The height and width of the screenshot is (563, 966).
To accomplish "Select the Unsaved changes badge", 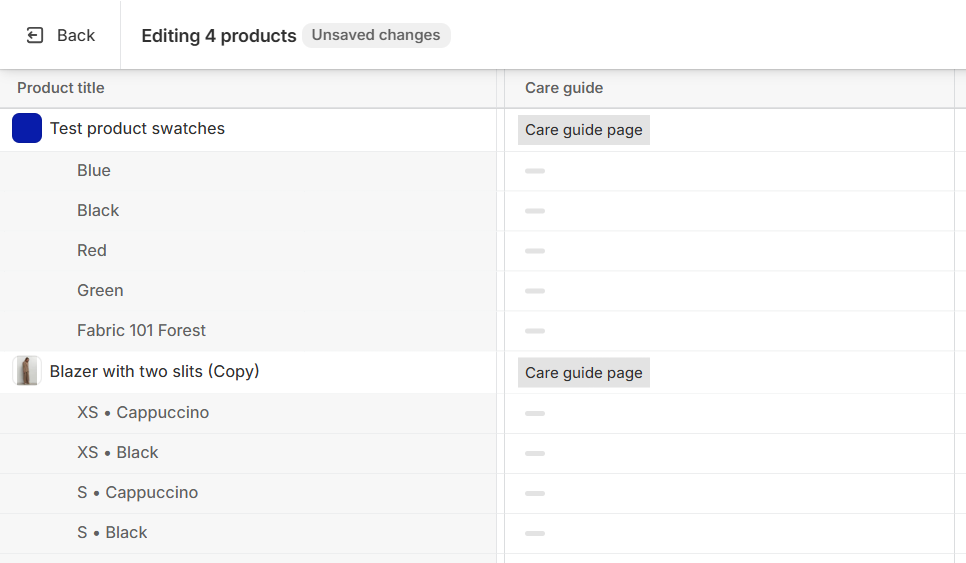I will (376, 35).
